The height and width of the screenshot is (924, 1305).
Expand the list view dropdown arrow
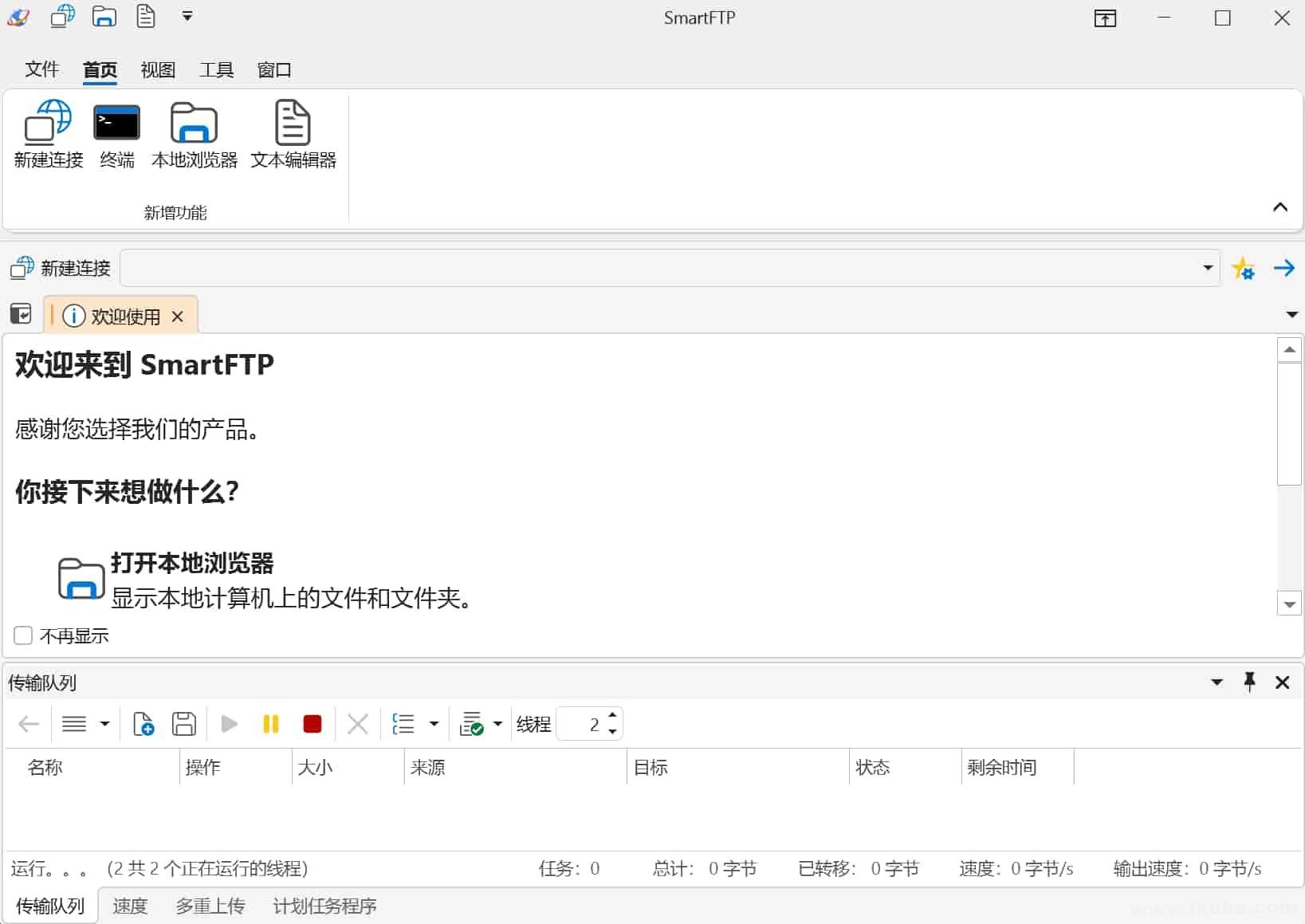[104, 724]
